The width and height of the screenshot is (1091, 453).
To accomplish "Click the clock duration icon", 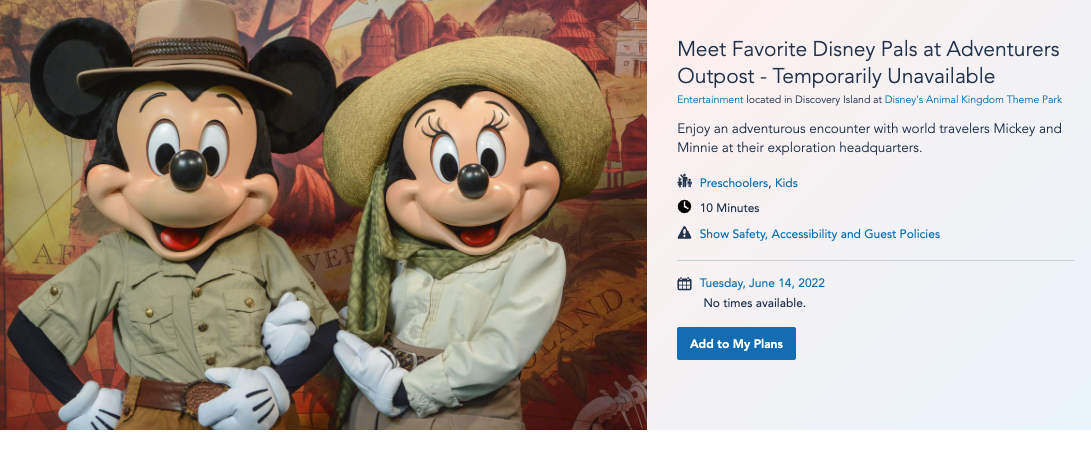I will [684, 208].
